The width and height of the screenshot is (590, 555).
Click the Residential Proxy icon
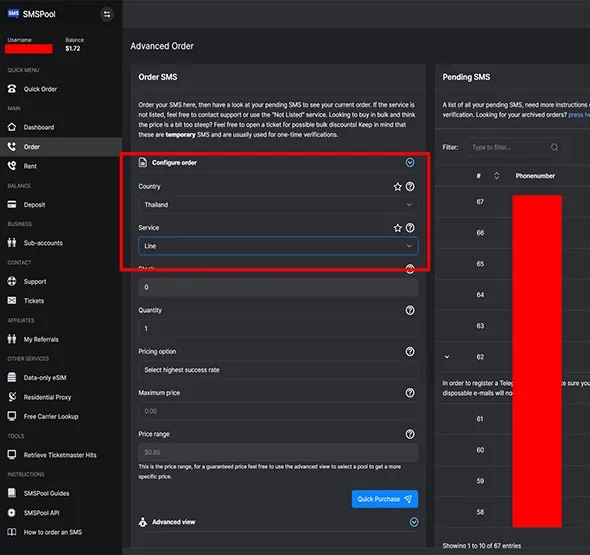coord(12,397)
